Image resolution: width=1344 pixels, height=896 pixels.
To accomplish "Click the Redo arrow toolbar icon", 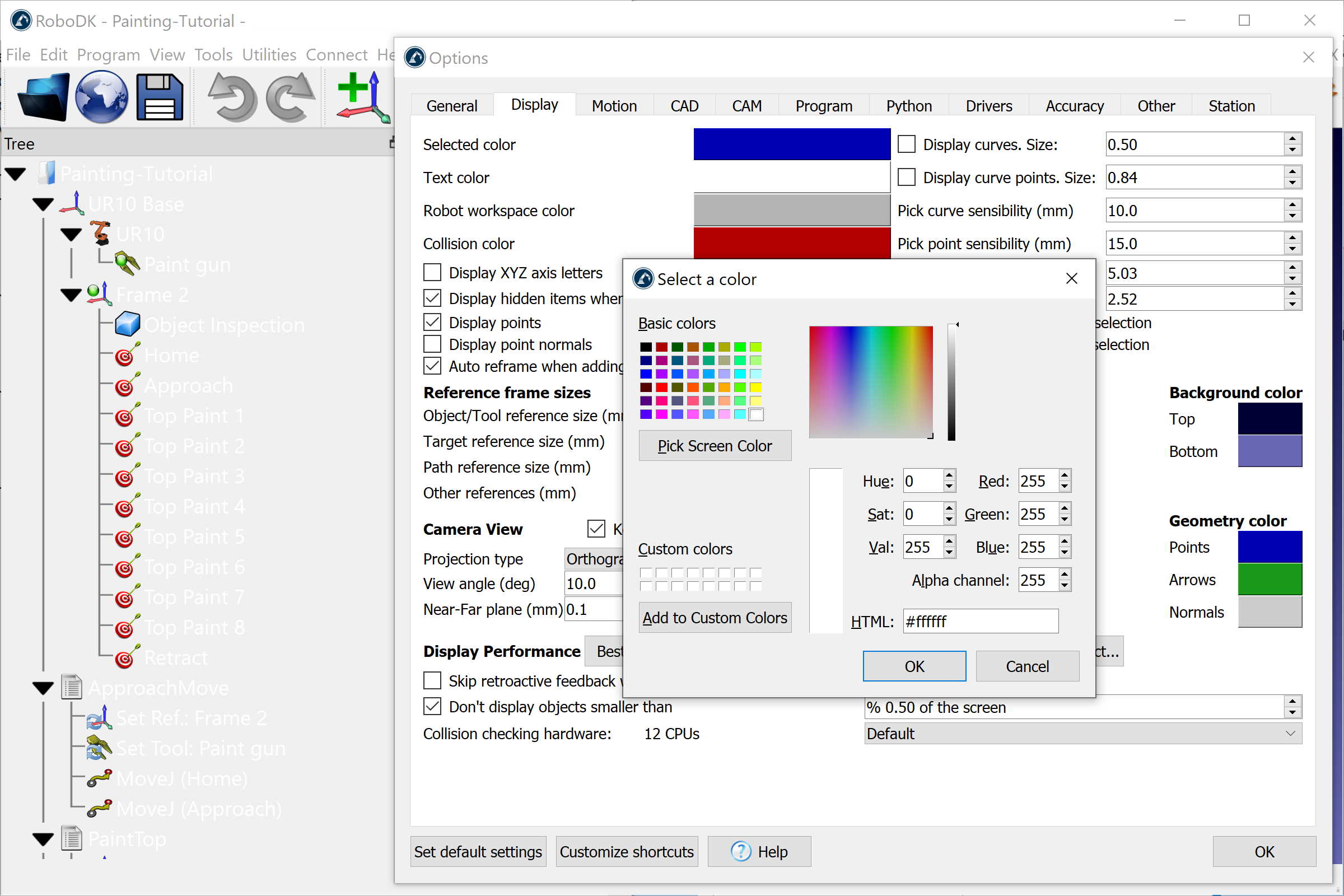I will (290, 97).
